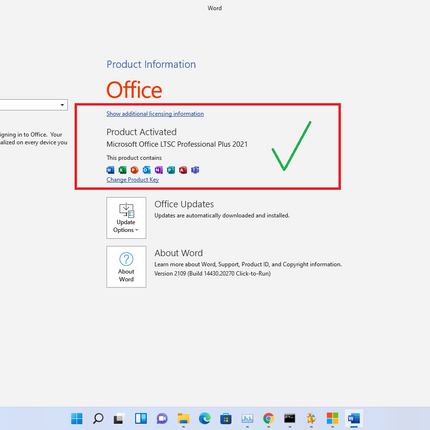Click the Product Activated text
Image resolution: width=430 pixels, height=430 pixels.
(x=141, y=132)
